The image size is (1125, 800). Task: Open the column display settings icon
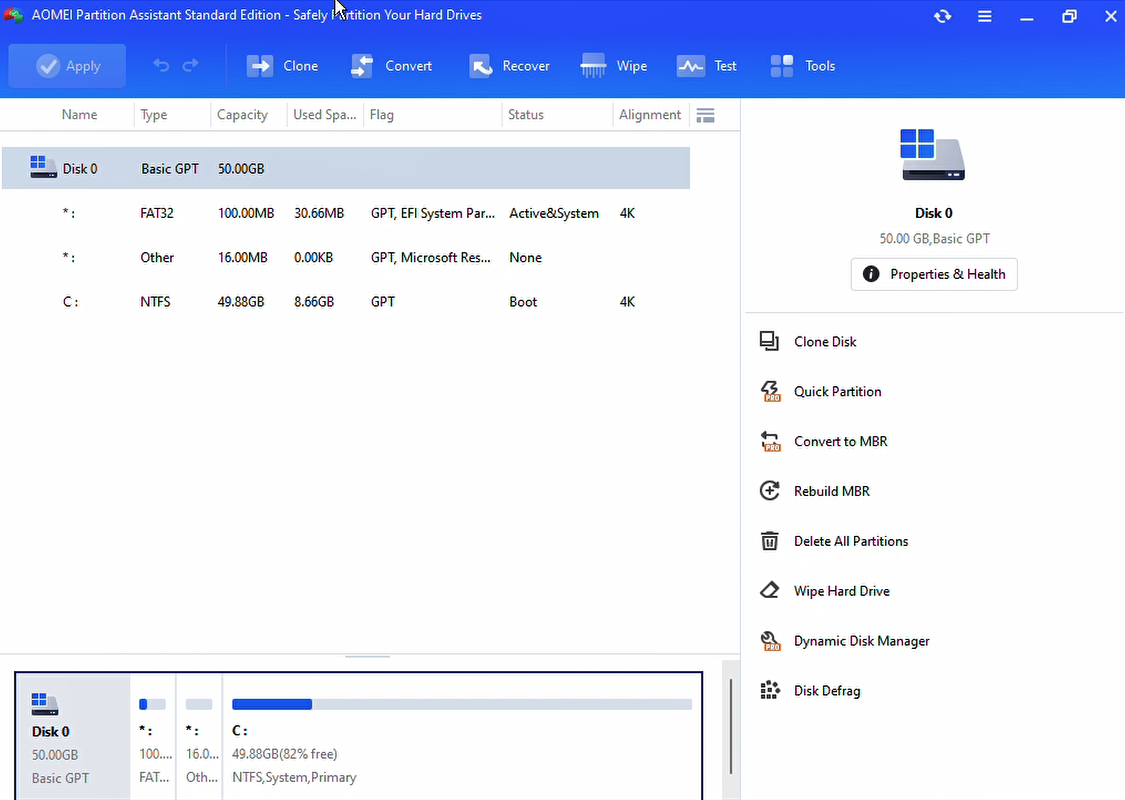coord(705,115)
